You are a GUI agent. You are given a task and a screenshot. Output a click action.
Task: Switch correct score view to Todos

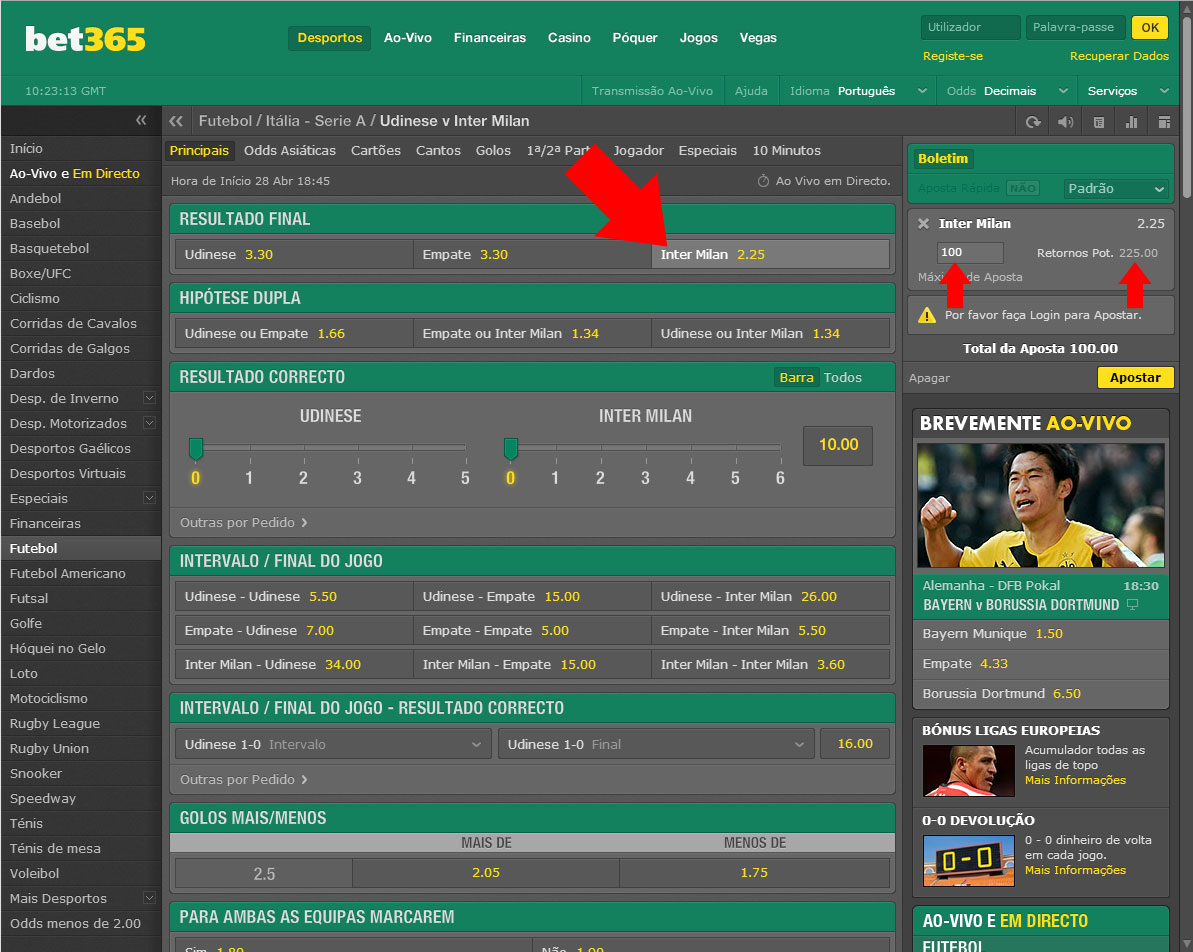pyautogui.click(x=843, y=377)
